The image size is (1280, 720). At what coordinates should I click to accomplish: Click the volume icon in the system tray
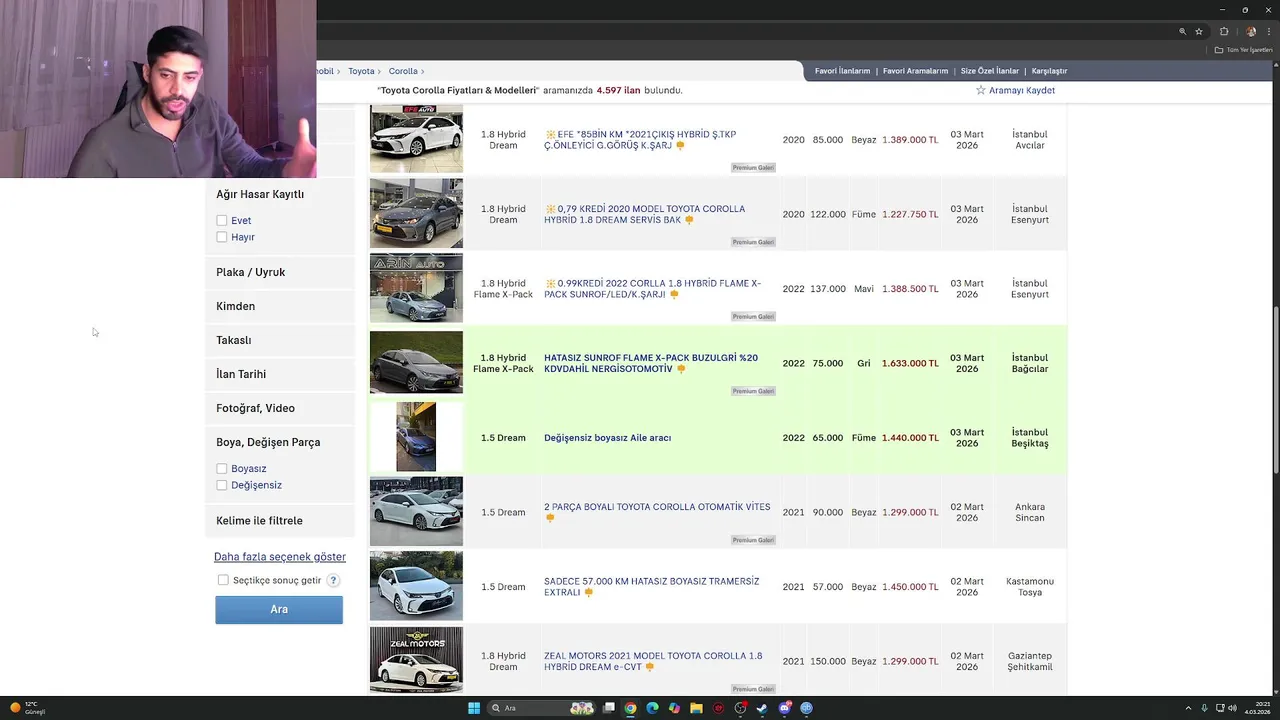pyautogui.click(x=1232, y=708)
